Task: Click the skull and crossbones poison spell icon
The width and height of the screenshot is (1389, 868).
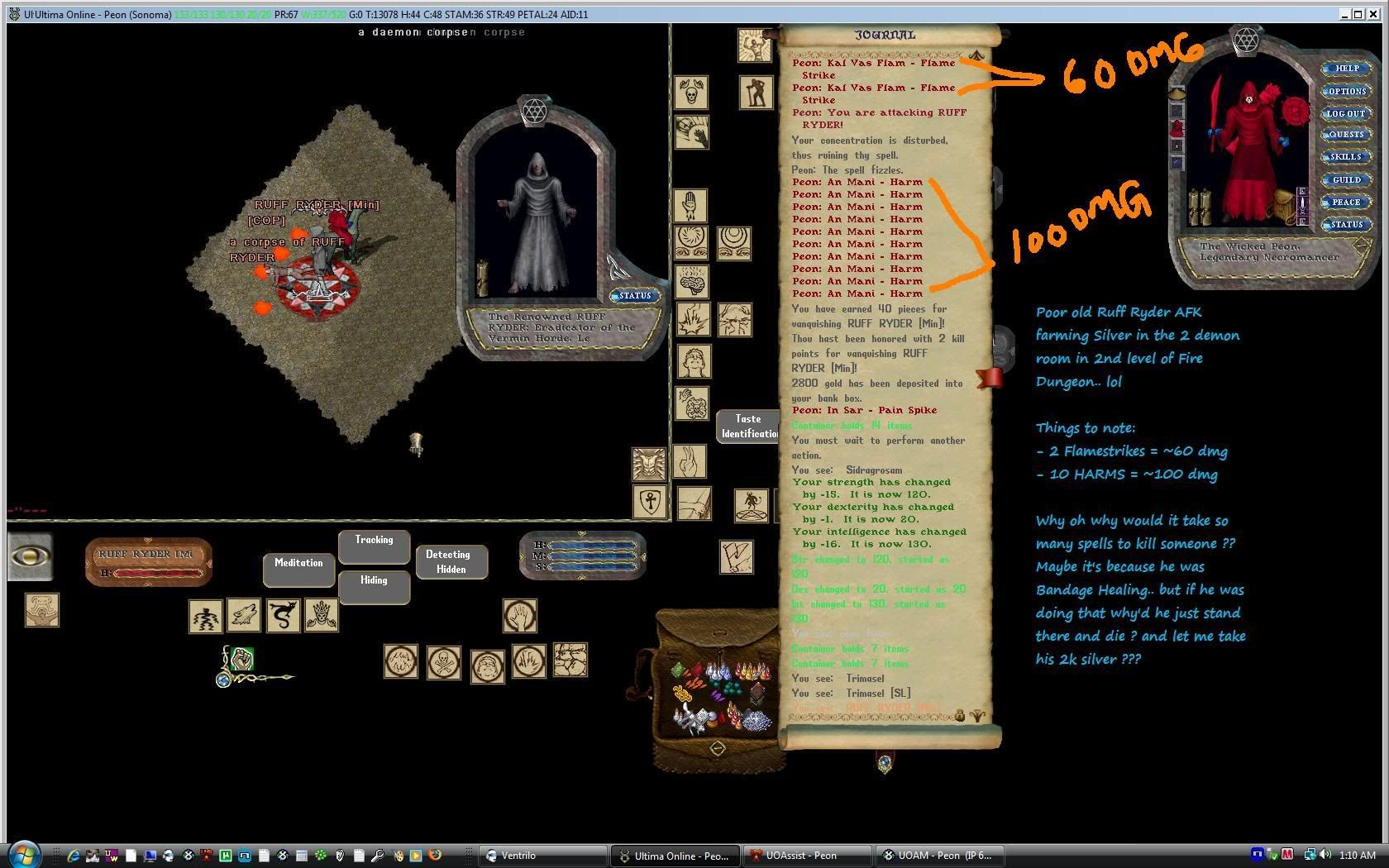Action: tap(444, 663)
